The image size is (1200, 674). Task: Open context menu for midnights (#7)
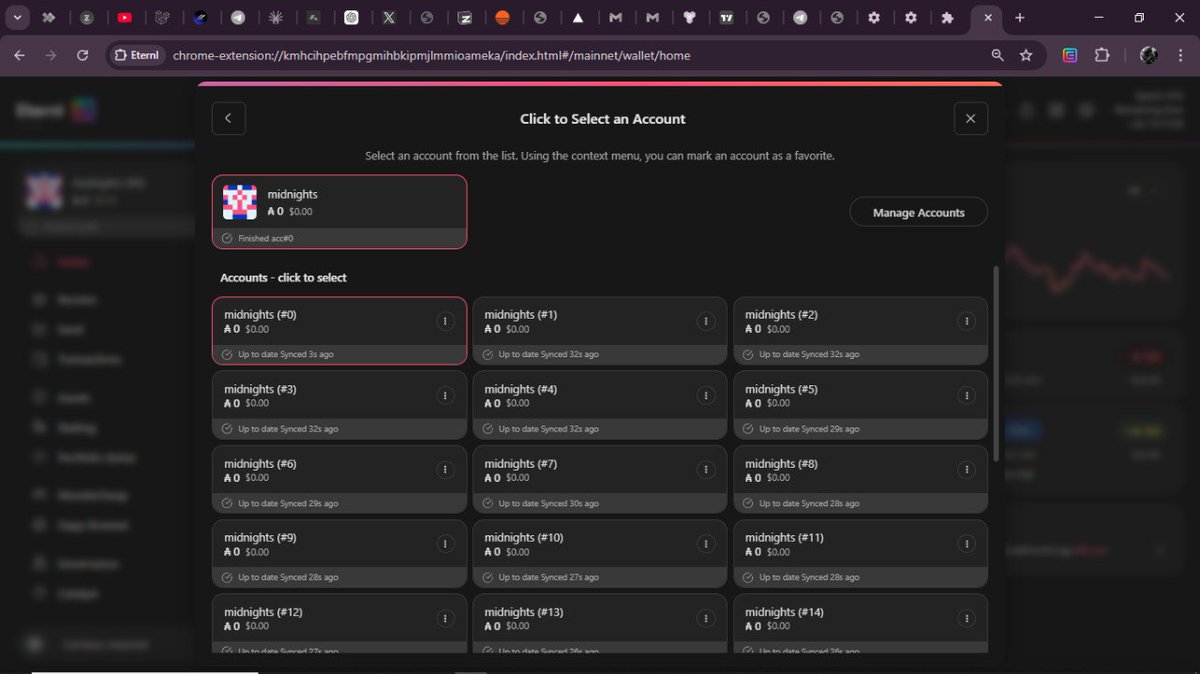click(706, 470)
